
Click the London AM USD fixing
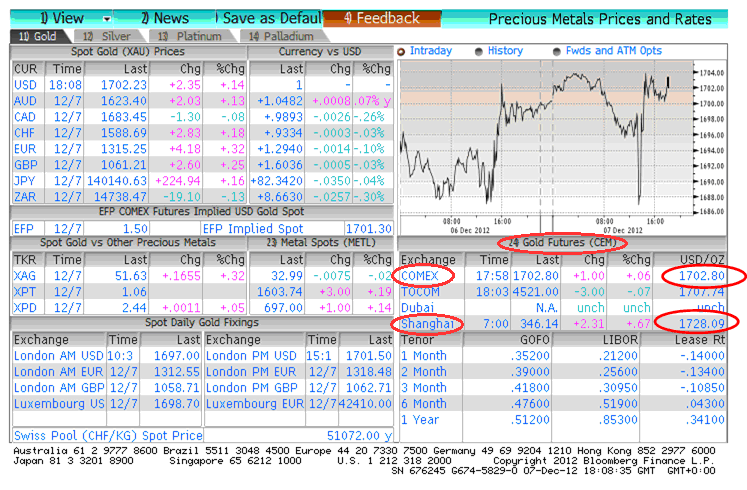point(59,356)
